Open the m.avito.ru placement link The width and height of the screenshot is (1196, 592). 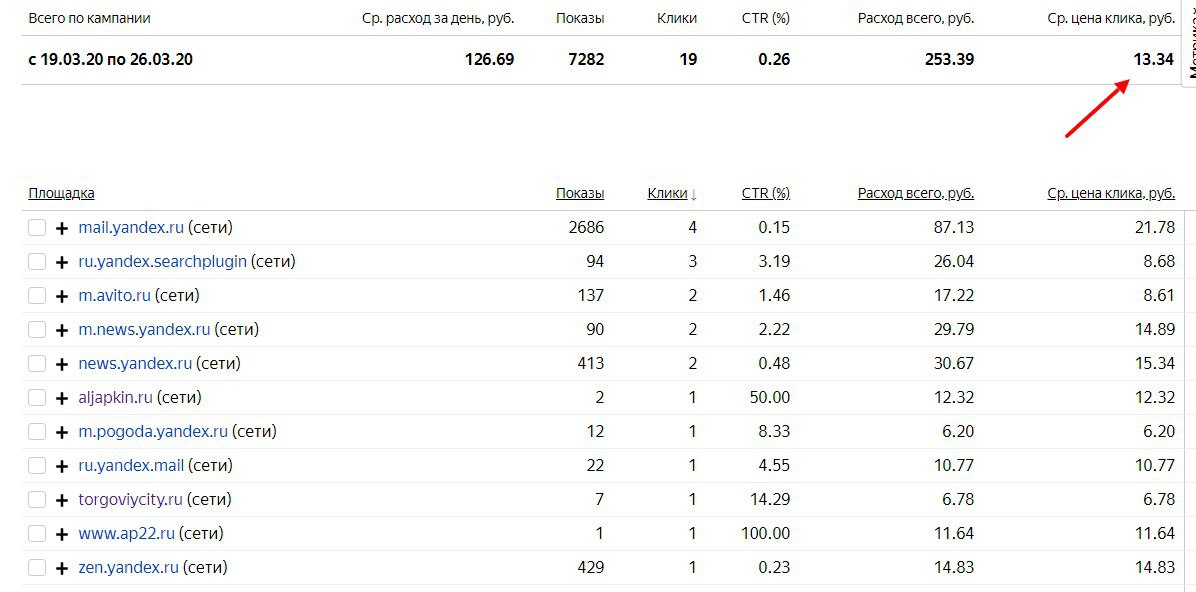pyautogui.click(x=114, y=295)
